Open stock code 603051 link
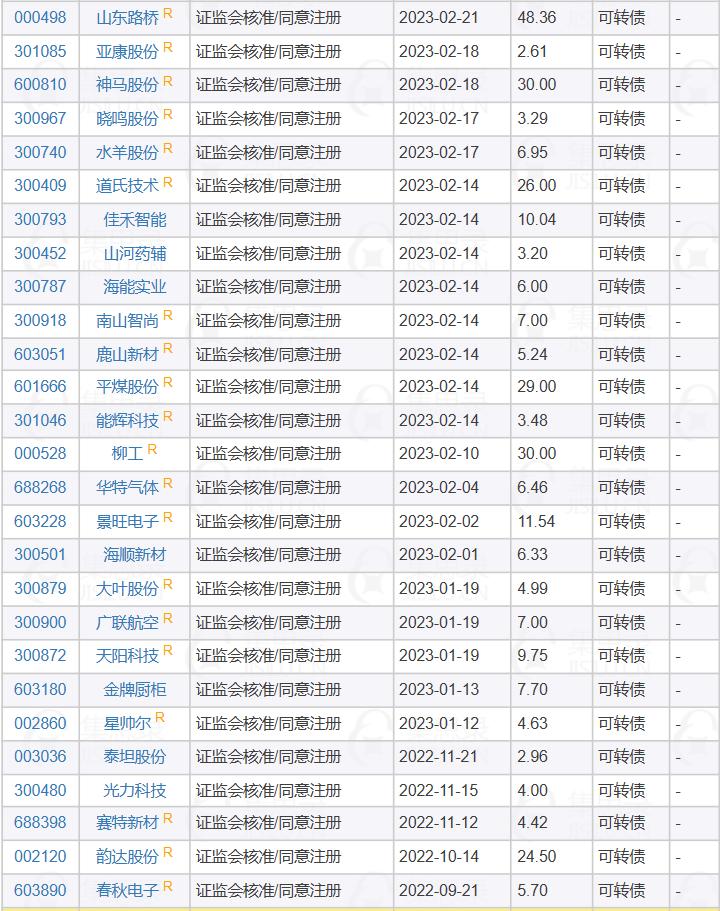Viewport: 720px width, 911px height. click(40, 354)
